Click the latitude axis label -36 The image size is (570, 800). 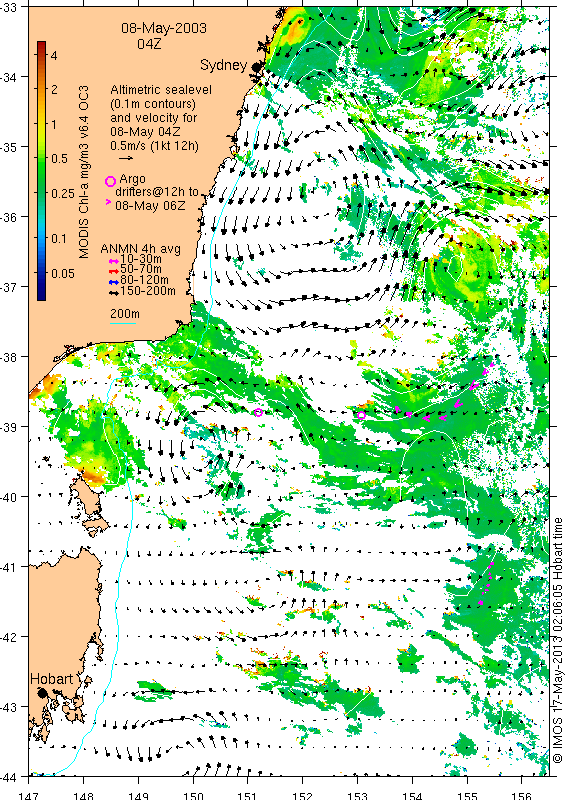8,217
